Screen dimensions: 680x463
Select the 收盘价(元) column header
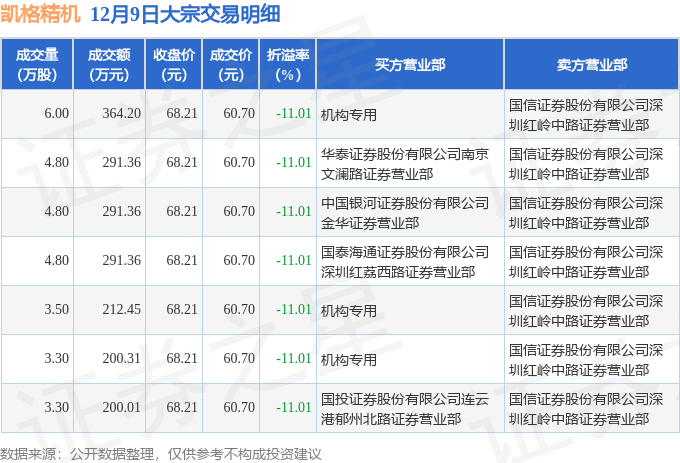(174, 65)
